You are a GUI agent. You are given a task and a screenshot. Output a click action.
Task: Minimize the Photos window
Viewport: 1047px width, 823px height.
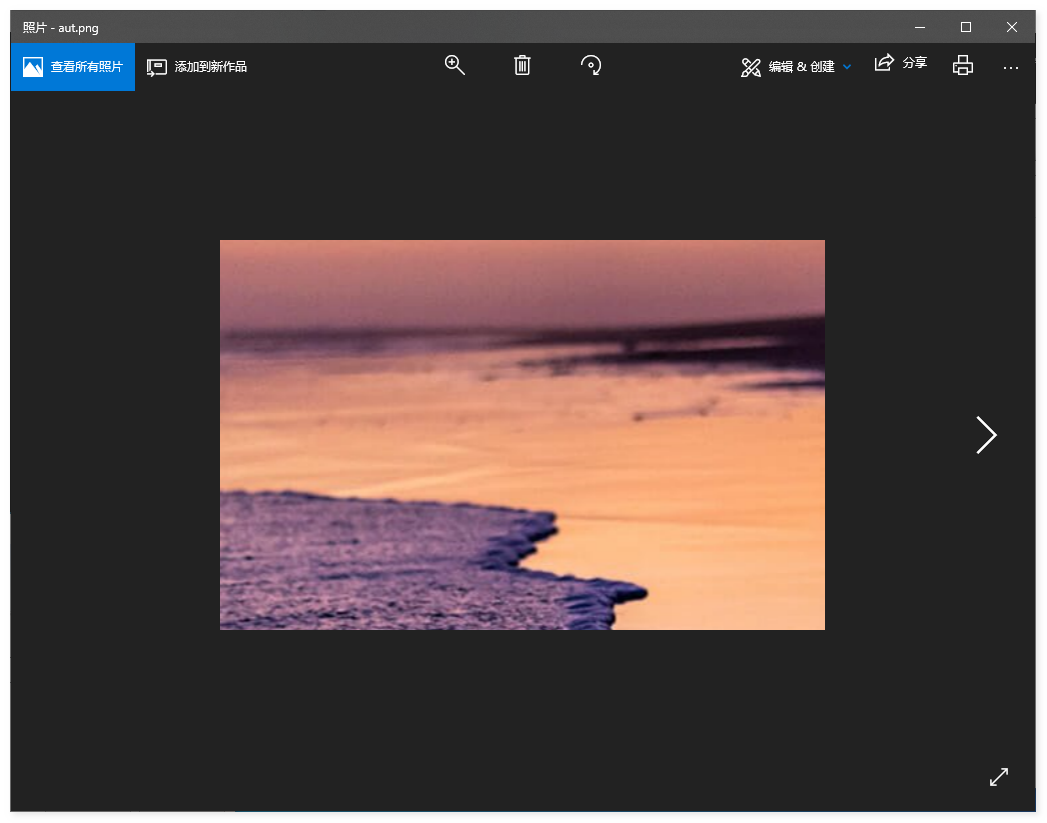click(920, 27)
